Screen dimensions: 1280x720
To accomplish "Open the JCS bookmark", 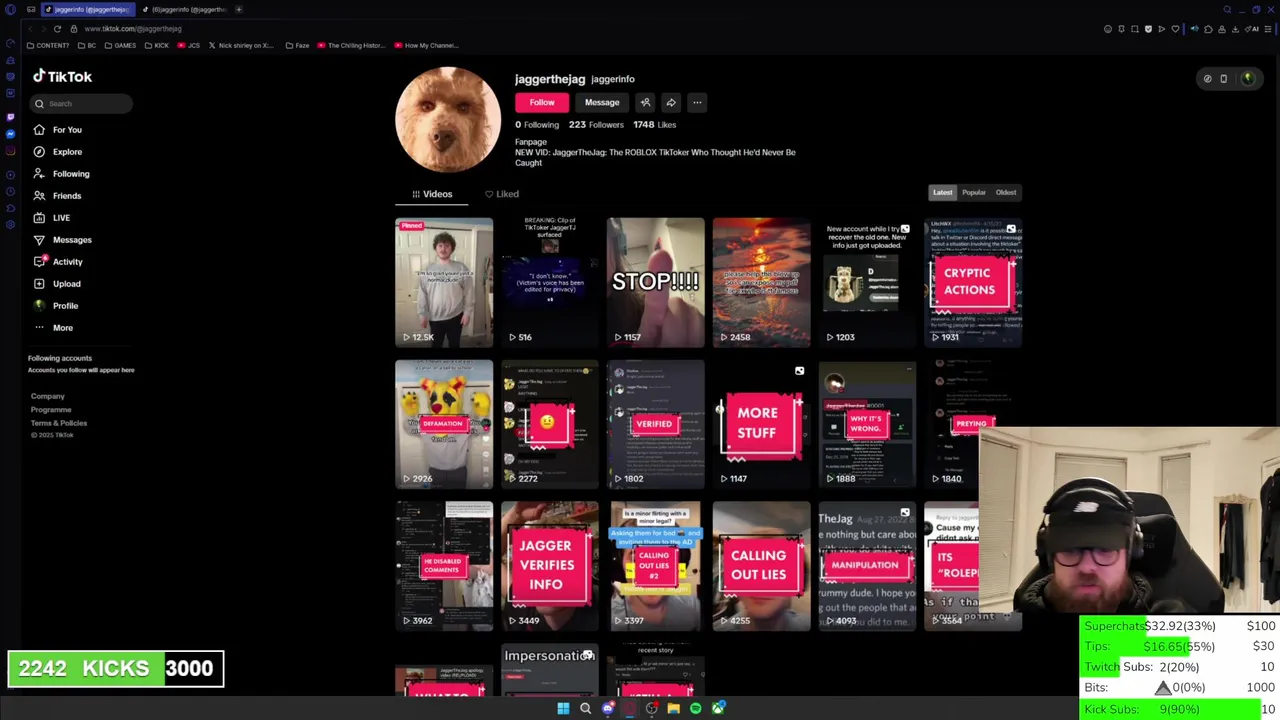I will 189,46.
